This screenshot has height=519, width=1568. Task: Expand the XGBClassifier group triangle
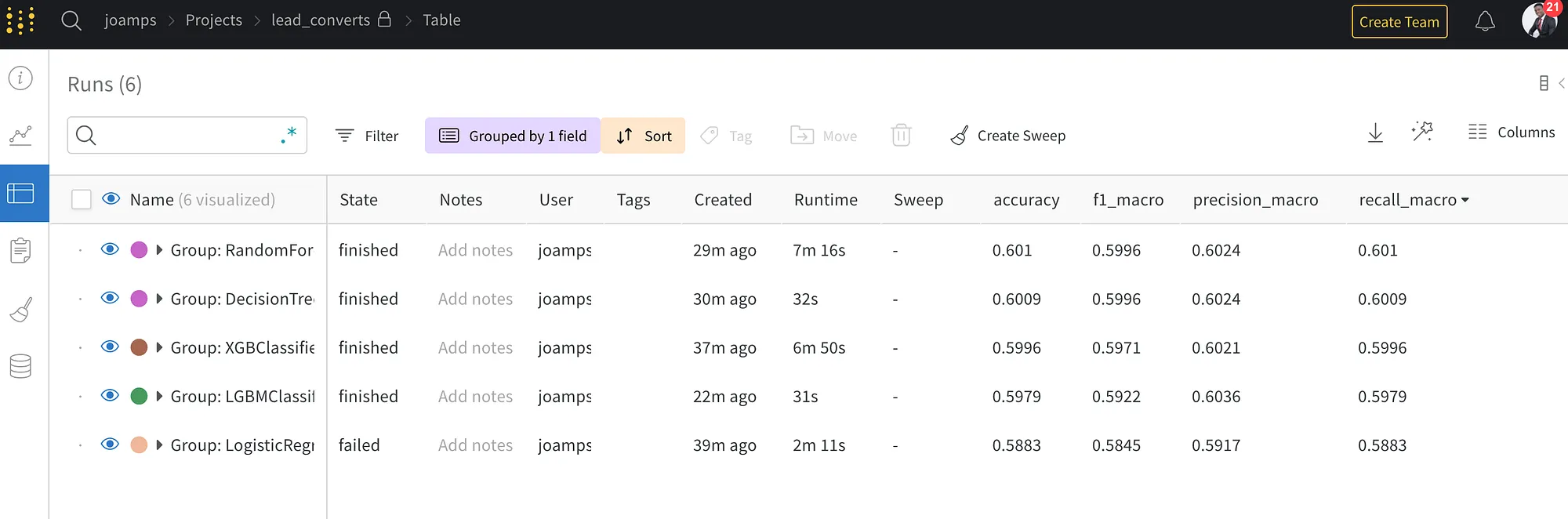(159, 347)
